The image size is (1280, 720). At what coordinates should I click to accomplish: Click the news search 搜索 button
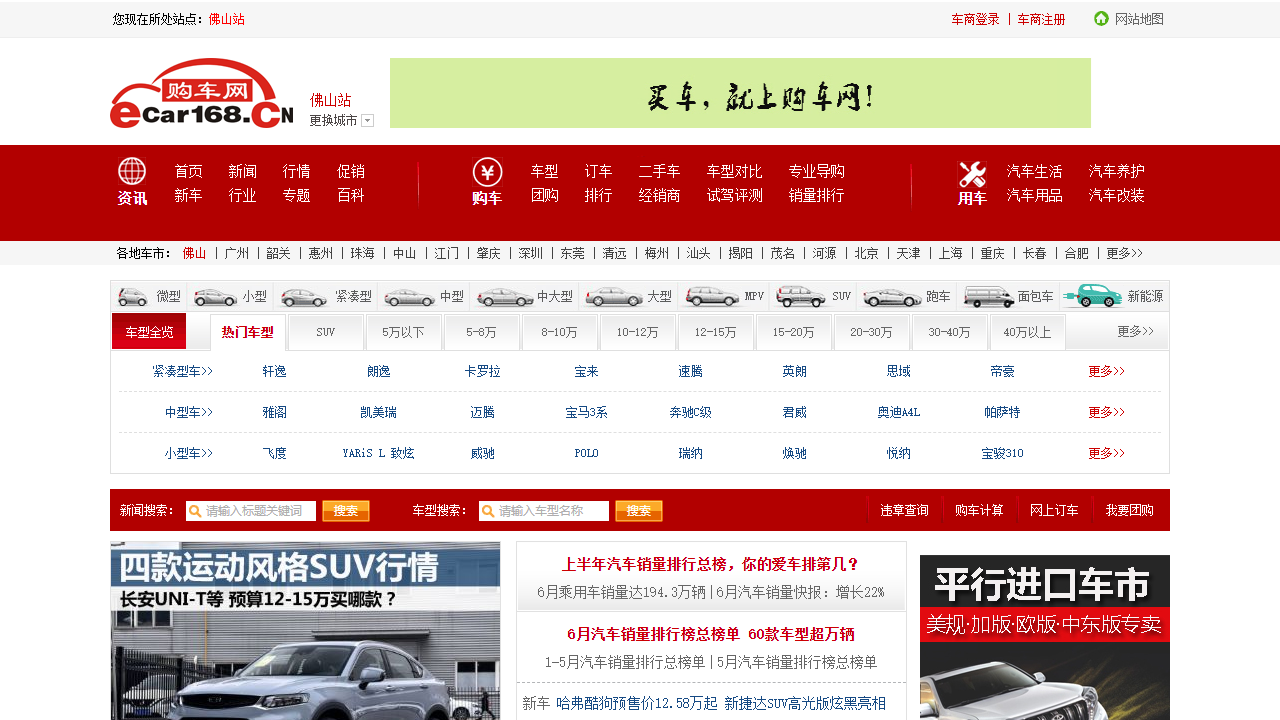(346, 511)
